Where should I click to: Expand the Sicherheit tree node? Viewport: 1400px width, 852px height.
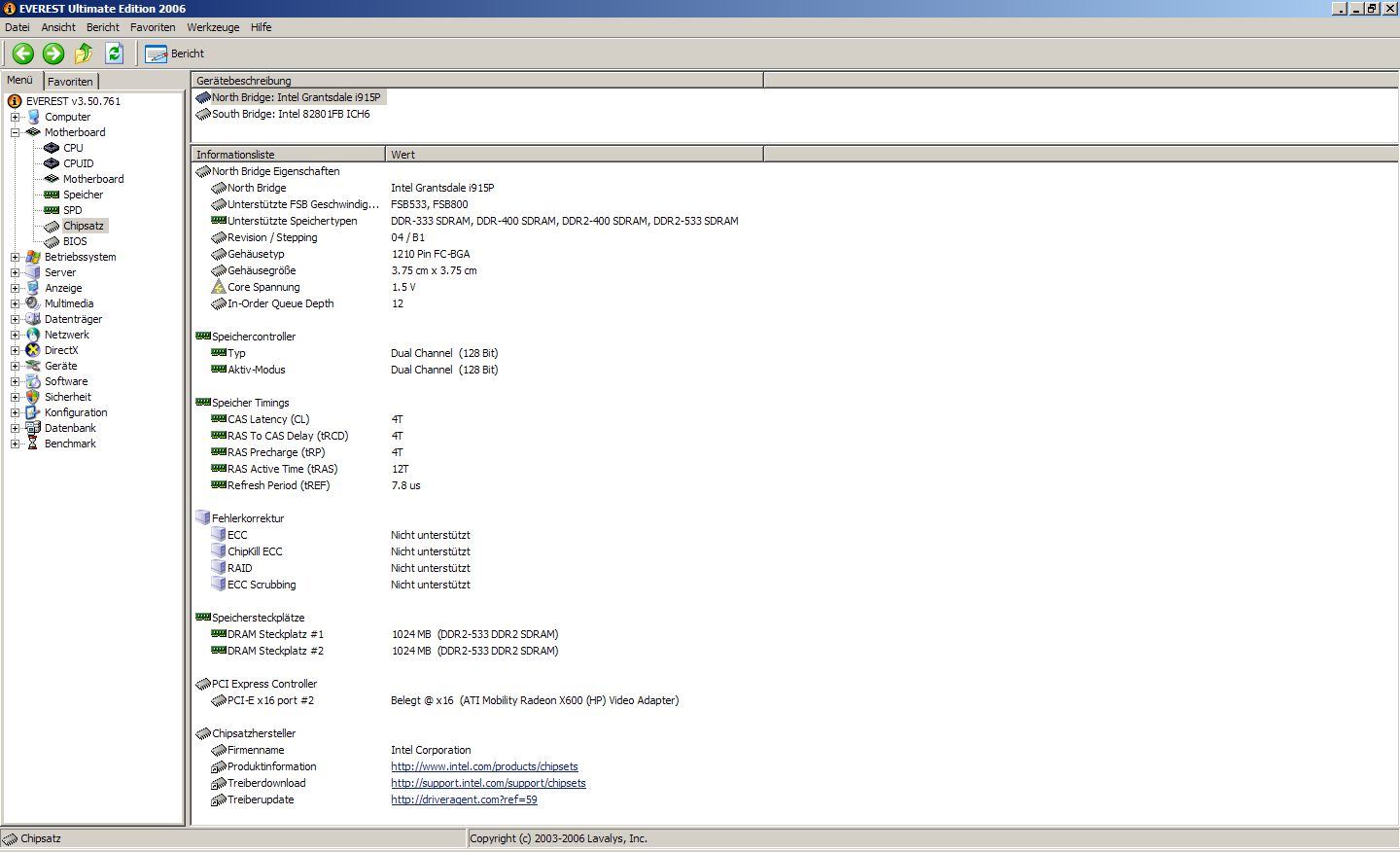(x=15, y=397)
